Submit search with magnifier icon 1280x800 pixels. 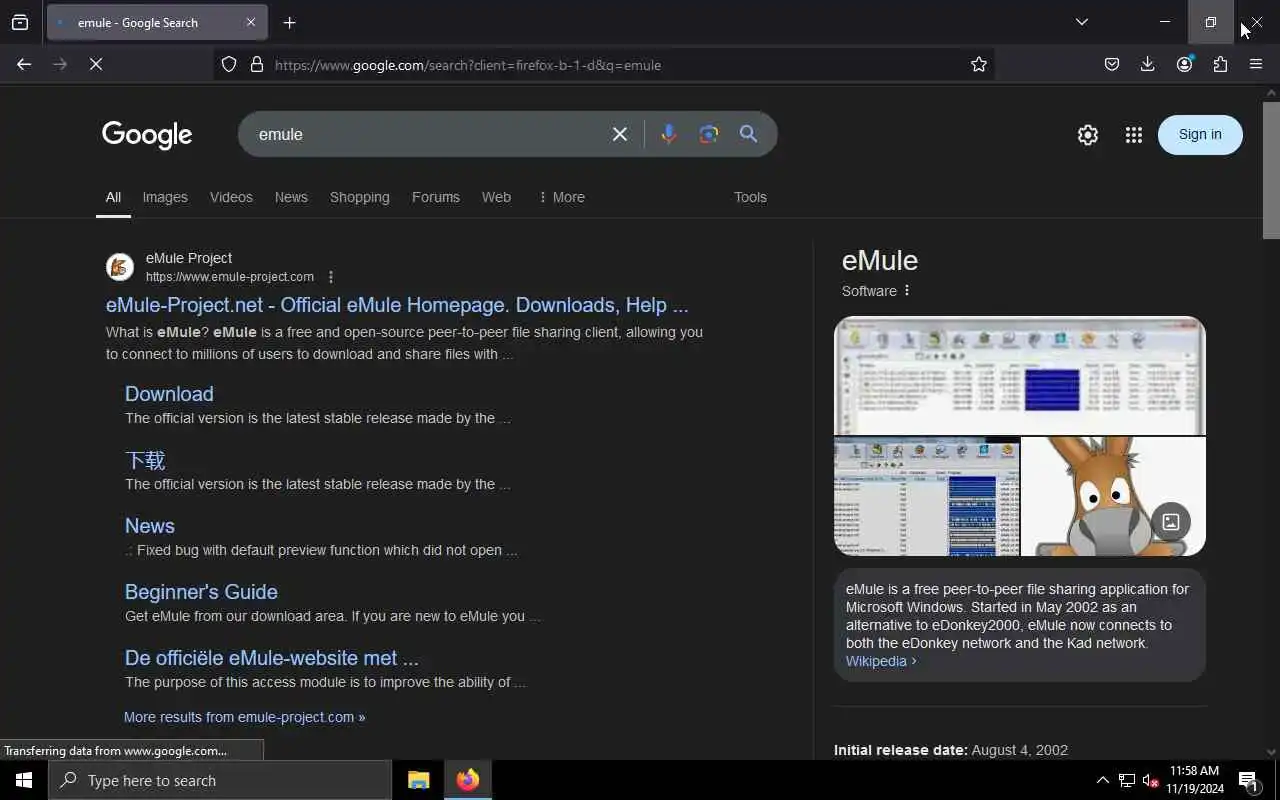(748, 134)
